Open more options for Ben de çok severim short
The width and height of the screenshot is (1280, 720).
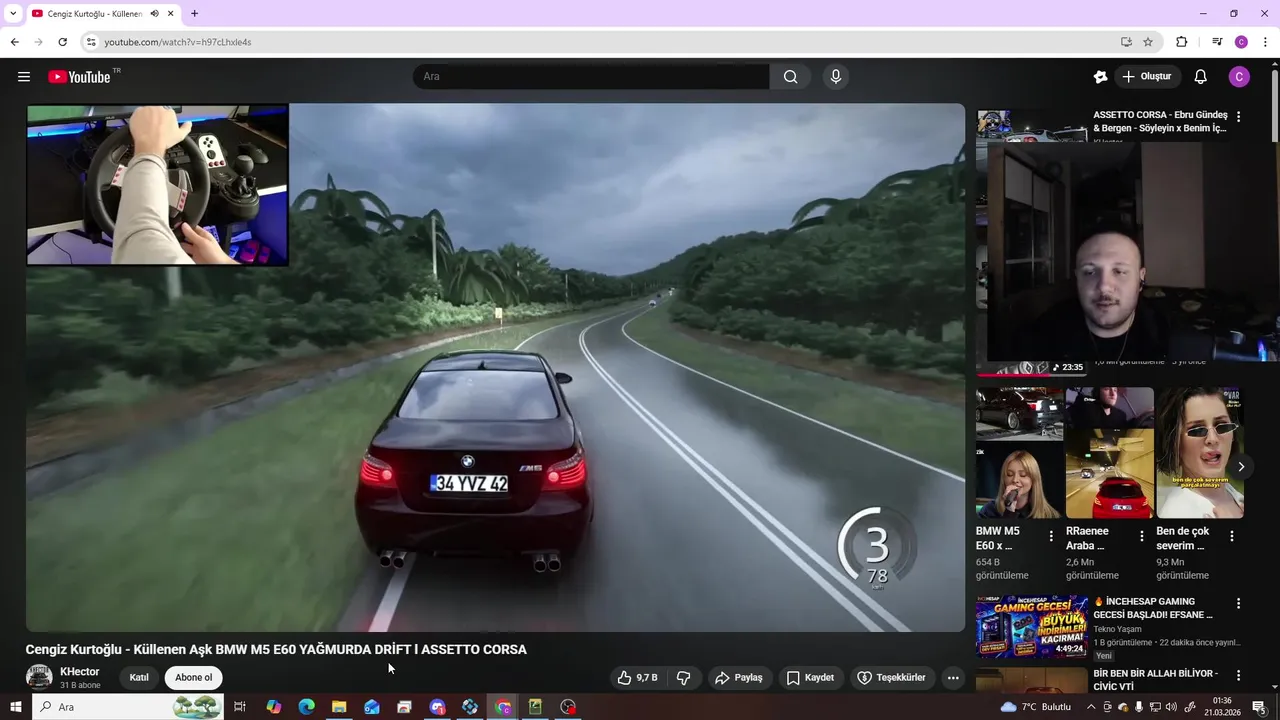tap(1232, 536)
